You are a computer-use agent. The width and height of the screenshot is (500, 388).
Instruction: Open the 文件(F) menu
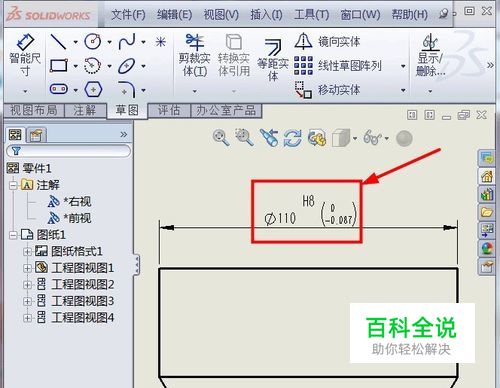point(128,15)
